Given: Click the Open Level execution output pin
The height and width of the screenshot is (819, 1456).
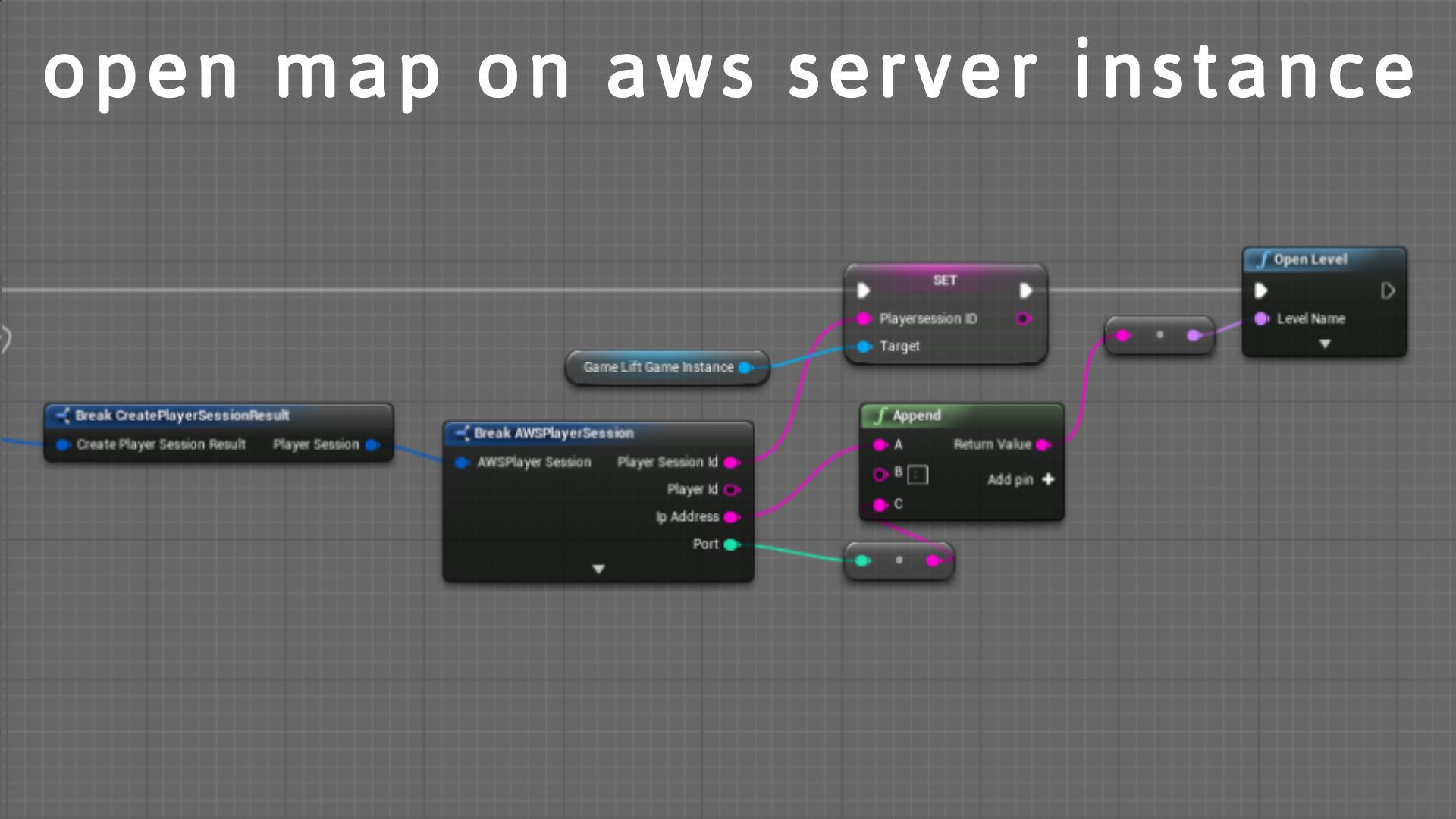Looking at the screenshot, I should tap(1388, 290).
